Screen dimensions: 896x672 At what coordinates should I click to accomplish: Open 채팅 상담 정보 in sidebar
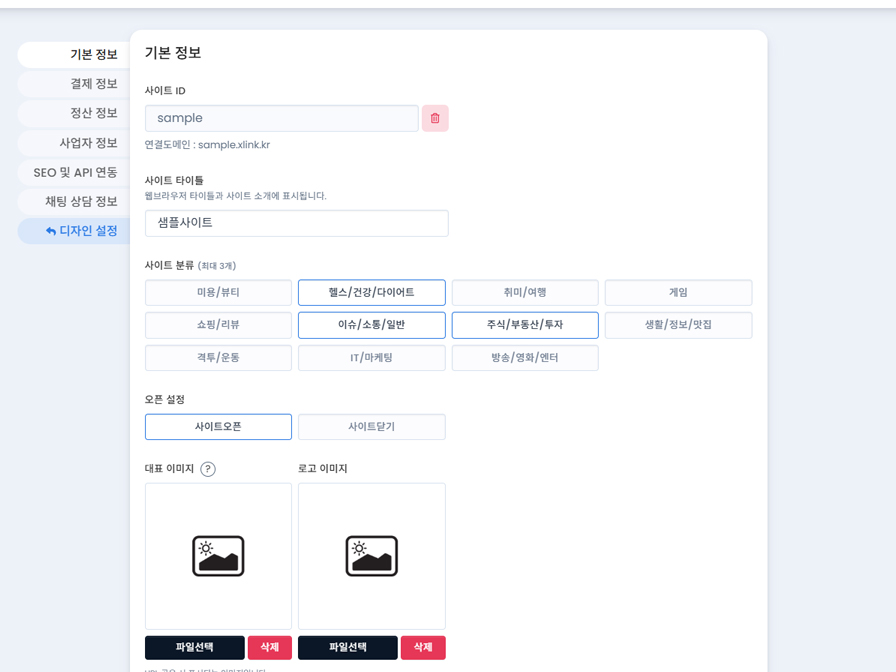[81, 202]
